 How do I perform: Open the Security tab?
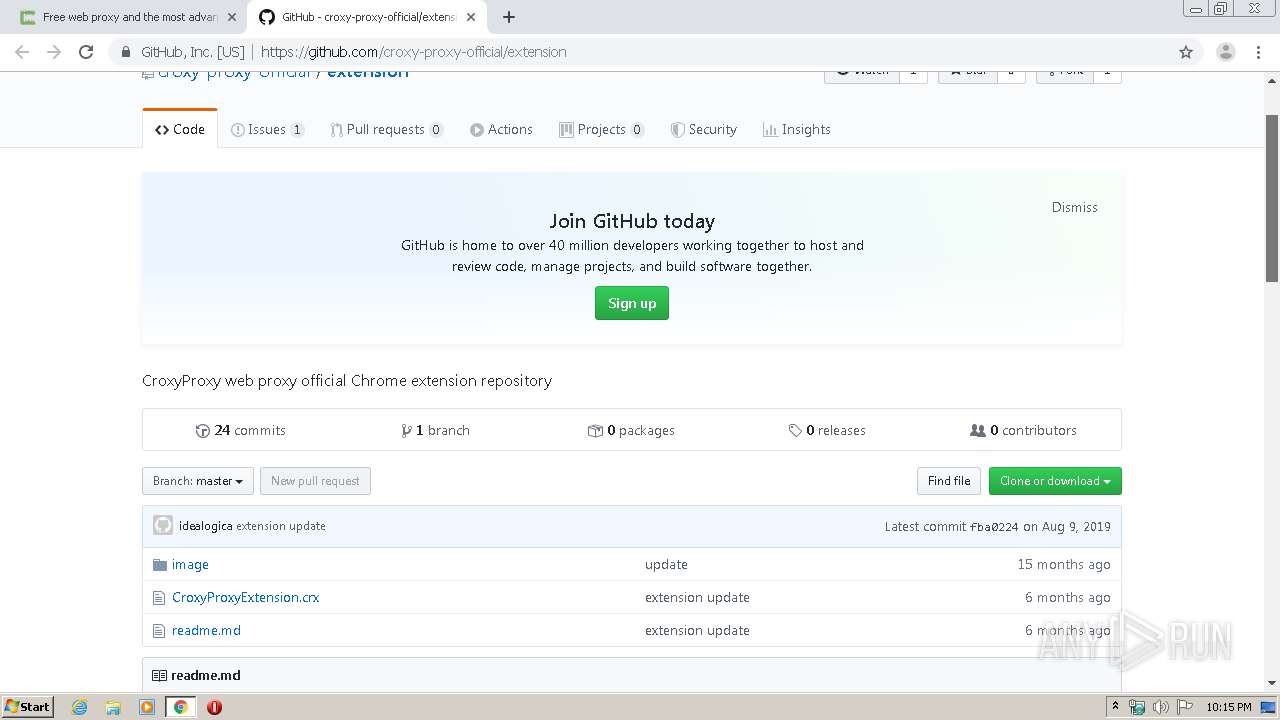[703, 129]
